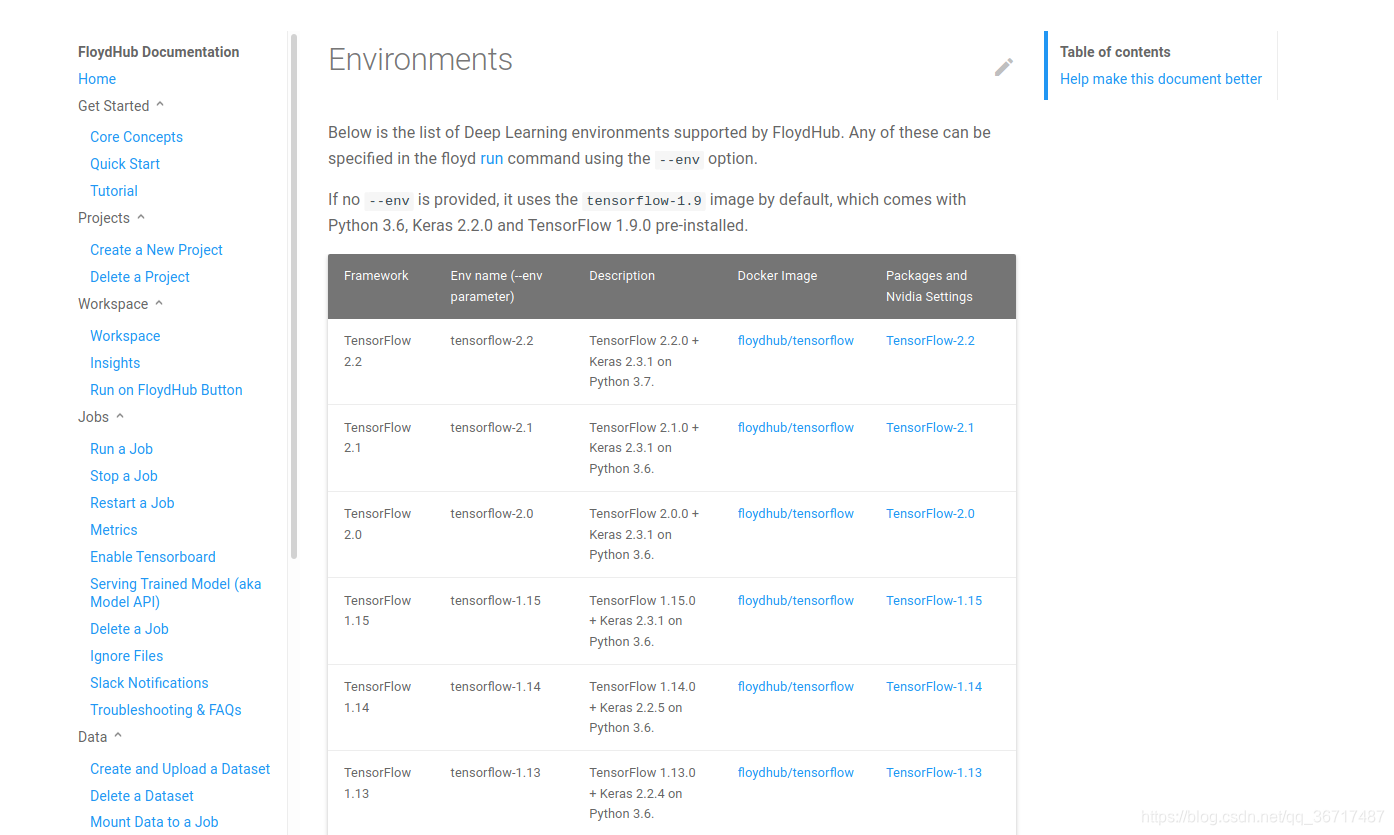The height and width of the screenshot is (835, 1394).
Task: Click Packages and Nvidia Settings header
Action: tap(929, 286)
